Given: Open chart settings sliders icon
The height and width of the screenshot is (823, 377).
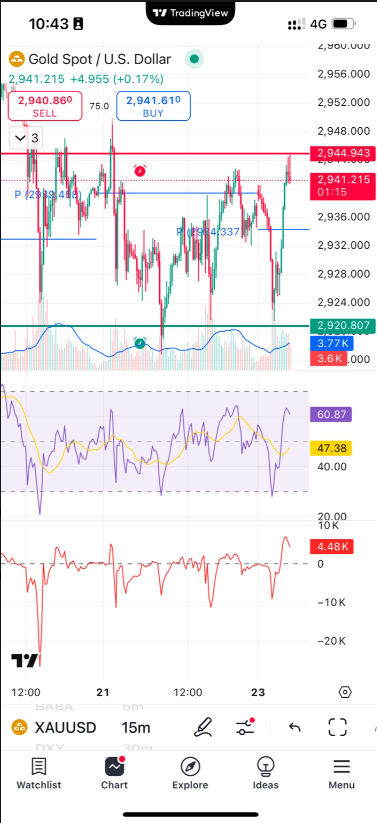Looking at the screenshot, I should (245, 727).
